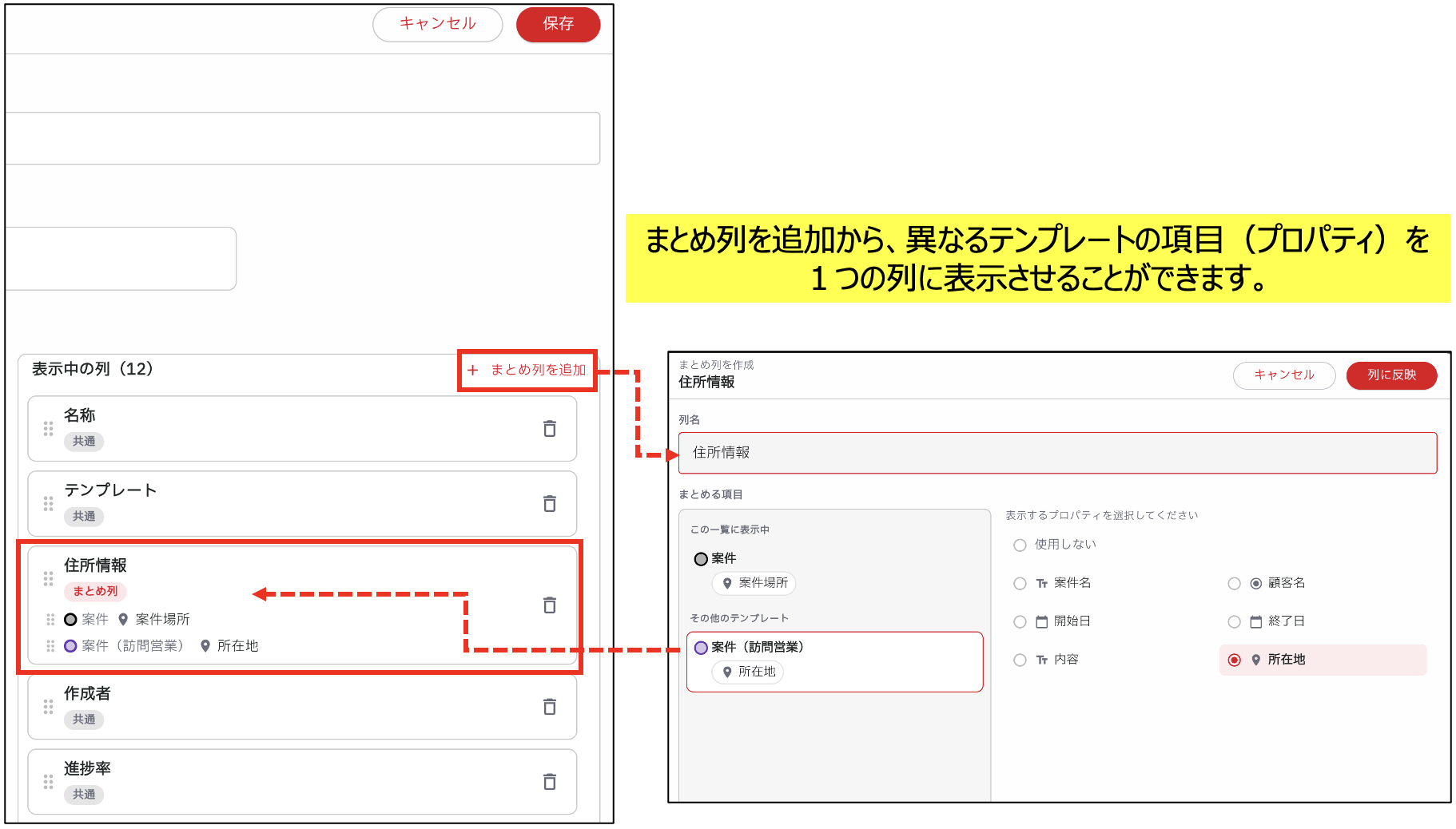Viewport: 1456px width, 829px height.
Task: Click drag handle beside 案件 案件場所 sub-item
Action: [50, 620]
